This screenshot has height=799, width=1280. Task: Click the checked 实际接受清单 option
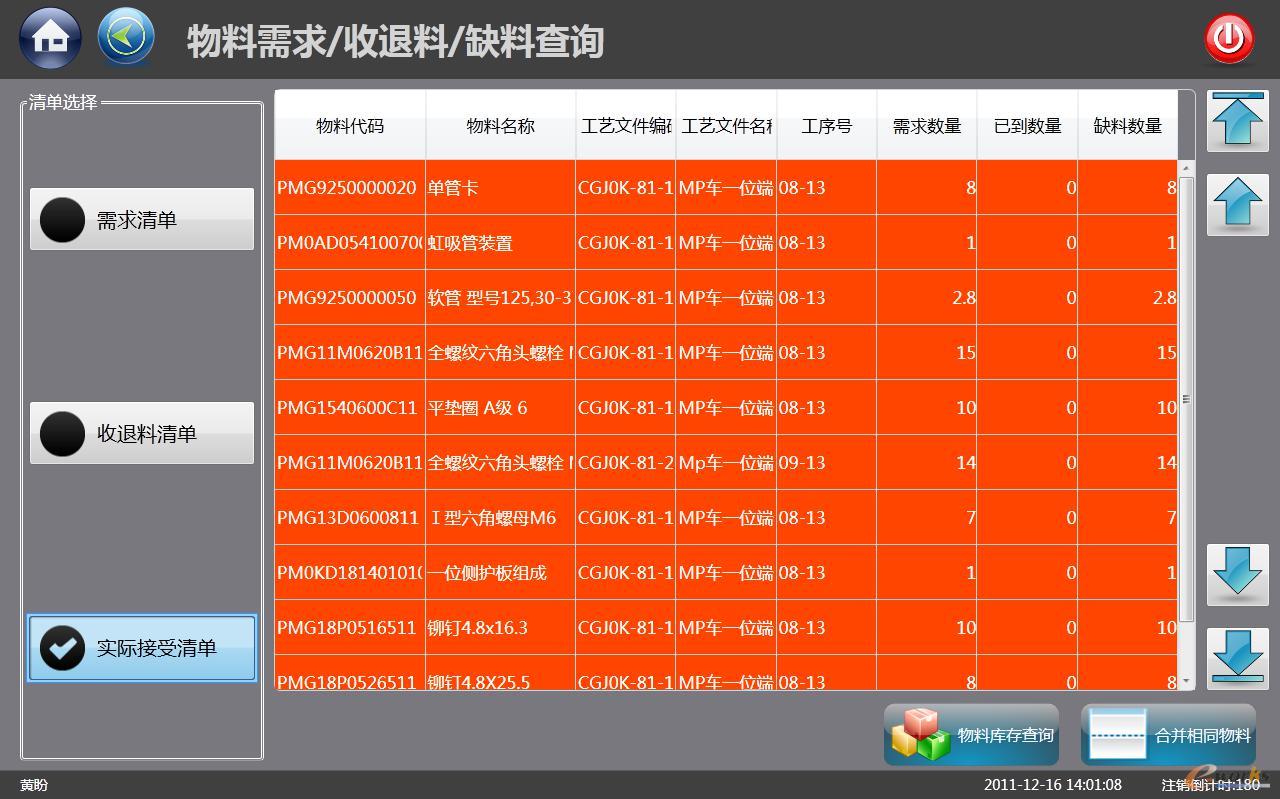tap(141, 648)
